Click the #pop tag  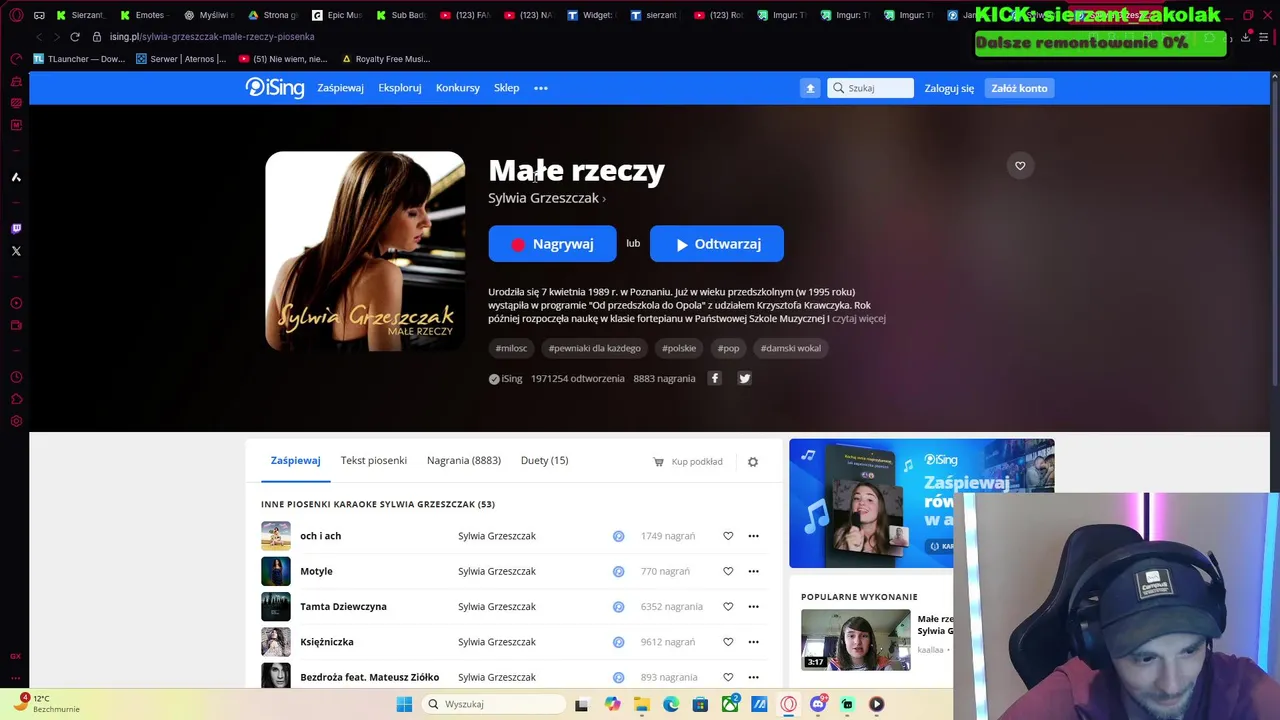728,348
